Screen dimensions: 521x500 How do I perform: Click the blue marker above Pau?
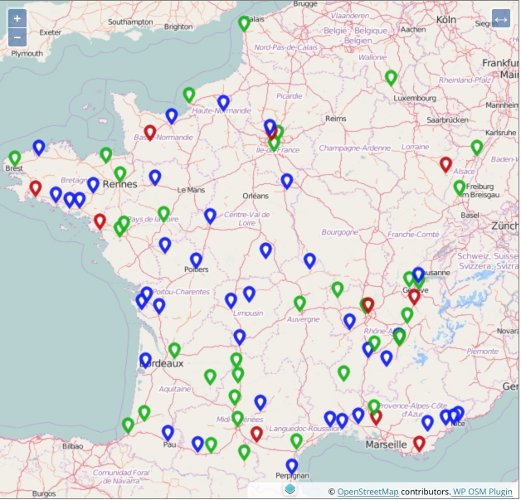168,433
